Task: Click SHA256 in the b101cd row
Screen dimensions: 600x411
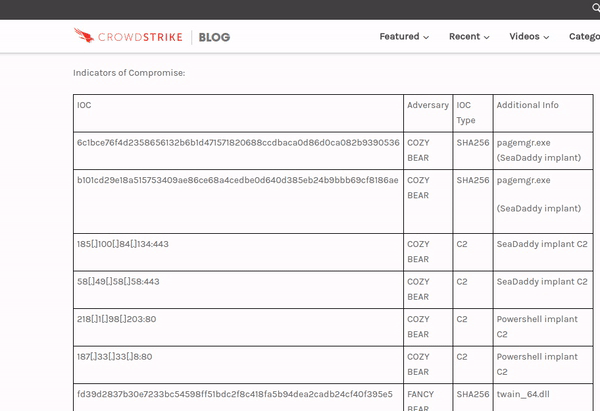Action: pyautogui.click(x=473, y=180)
